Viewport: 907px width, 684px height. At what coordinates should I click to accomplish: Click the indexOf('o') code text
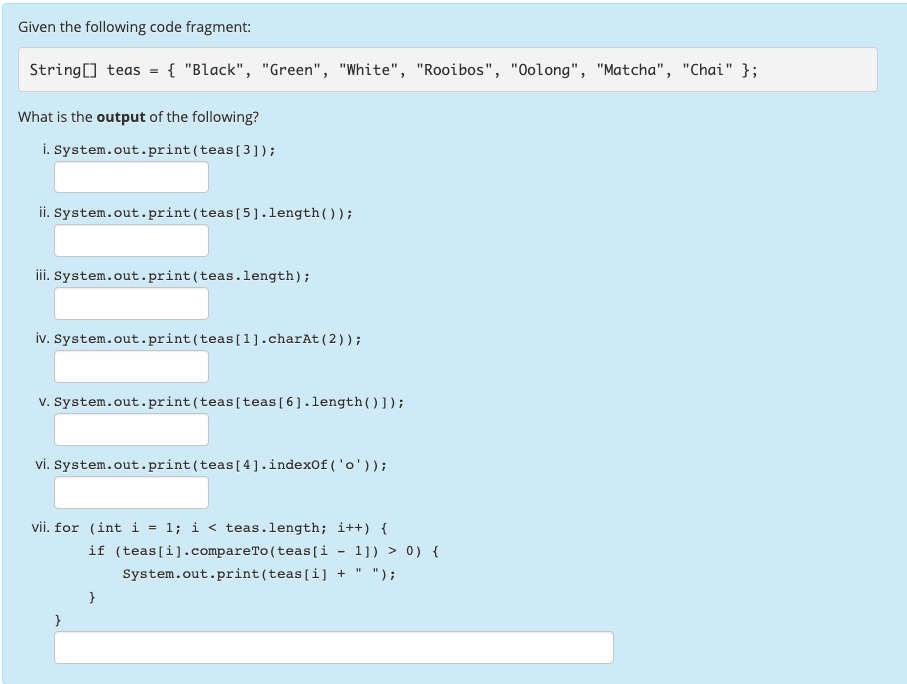217,464
